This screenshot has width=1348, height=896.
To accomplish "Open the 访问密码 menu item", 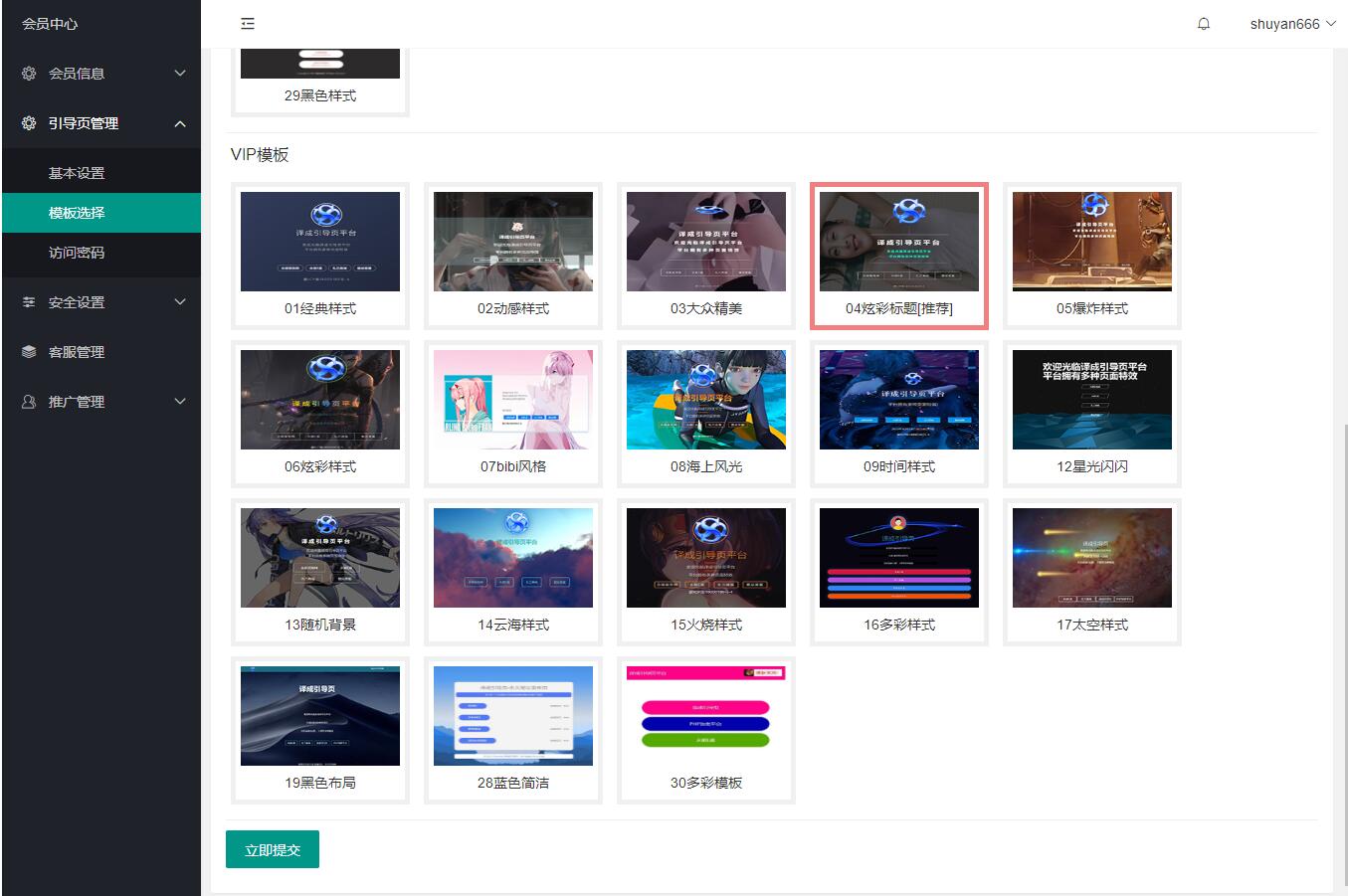I will 77,253.
